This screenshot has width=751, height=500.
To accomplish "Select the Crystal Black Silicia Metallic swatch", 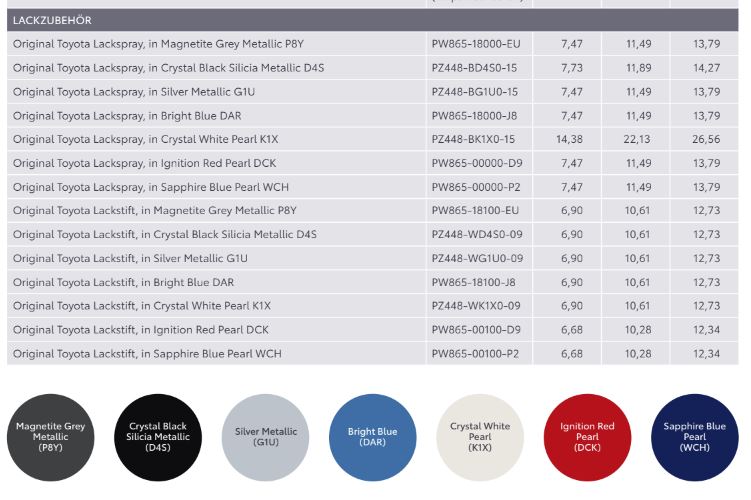I will tap(158, 437).
